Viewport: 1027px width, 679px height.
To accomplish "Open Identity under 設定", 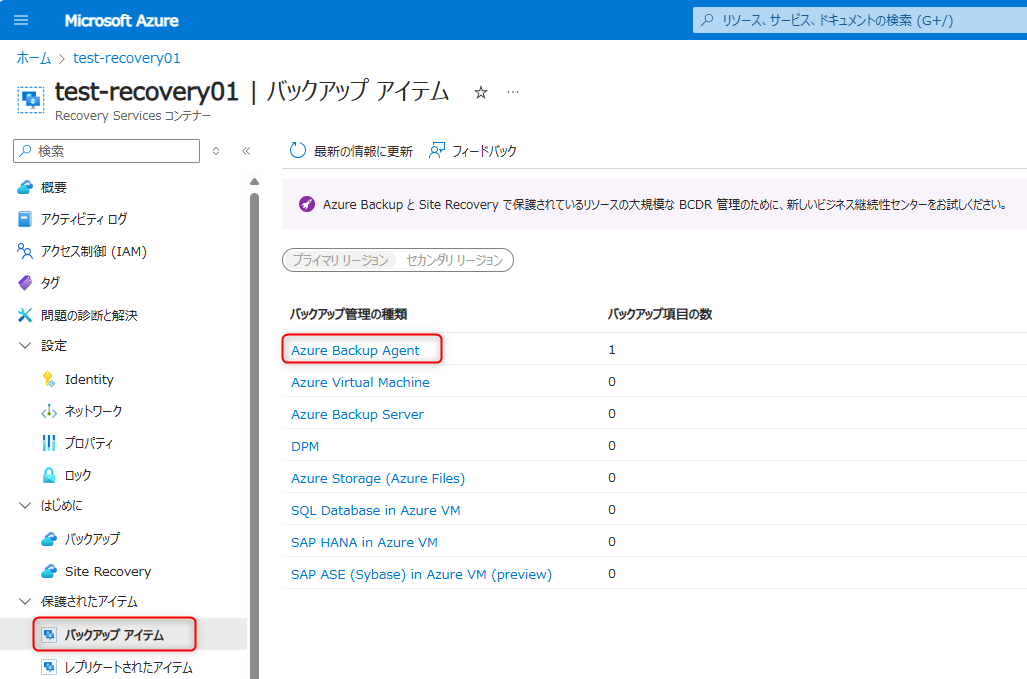I will 89,379.
